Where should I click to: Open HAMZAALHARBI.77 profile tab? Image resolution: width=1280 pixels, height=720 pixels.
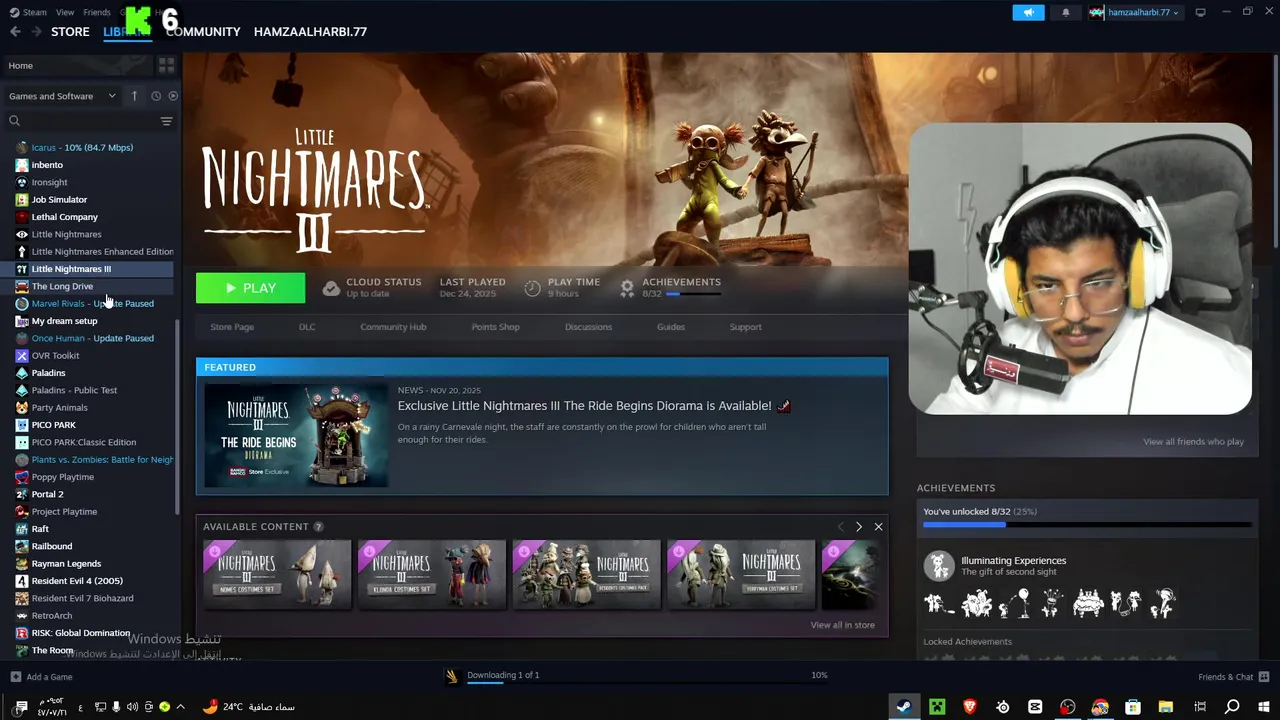310,32
